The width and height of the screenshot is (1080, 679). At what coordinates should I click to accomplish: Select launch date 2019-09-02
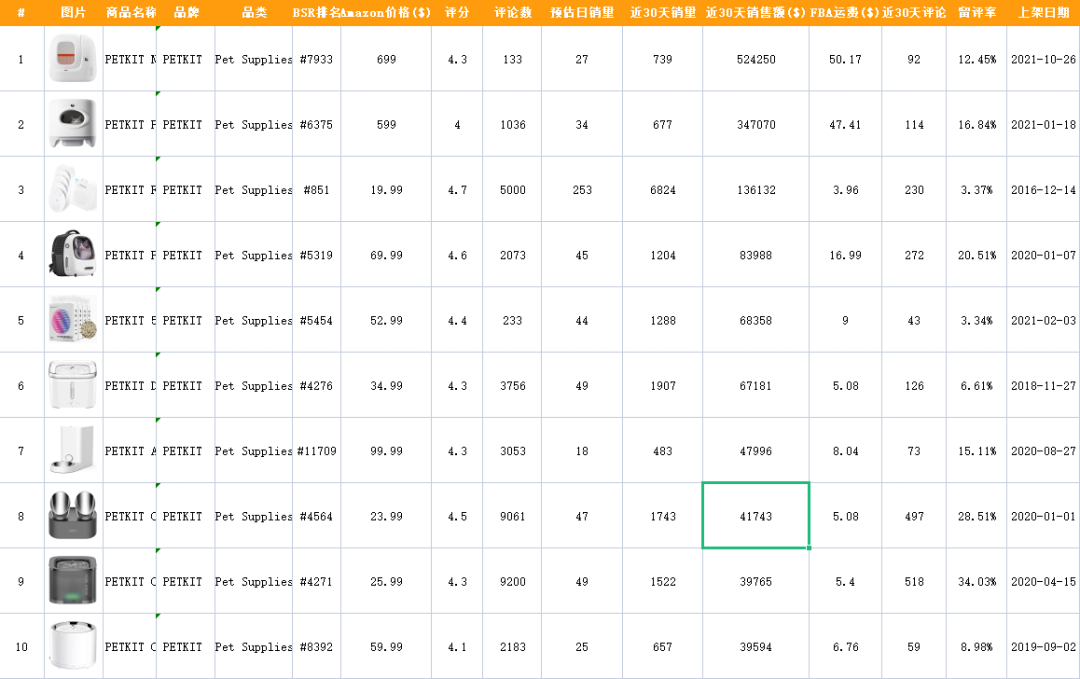(x=1043, y=647)
